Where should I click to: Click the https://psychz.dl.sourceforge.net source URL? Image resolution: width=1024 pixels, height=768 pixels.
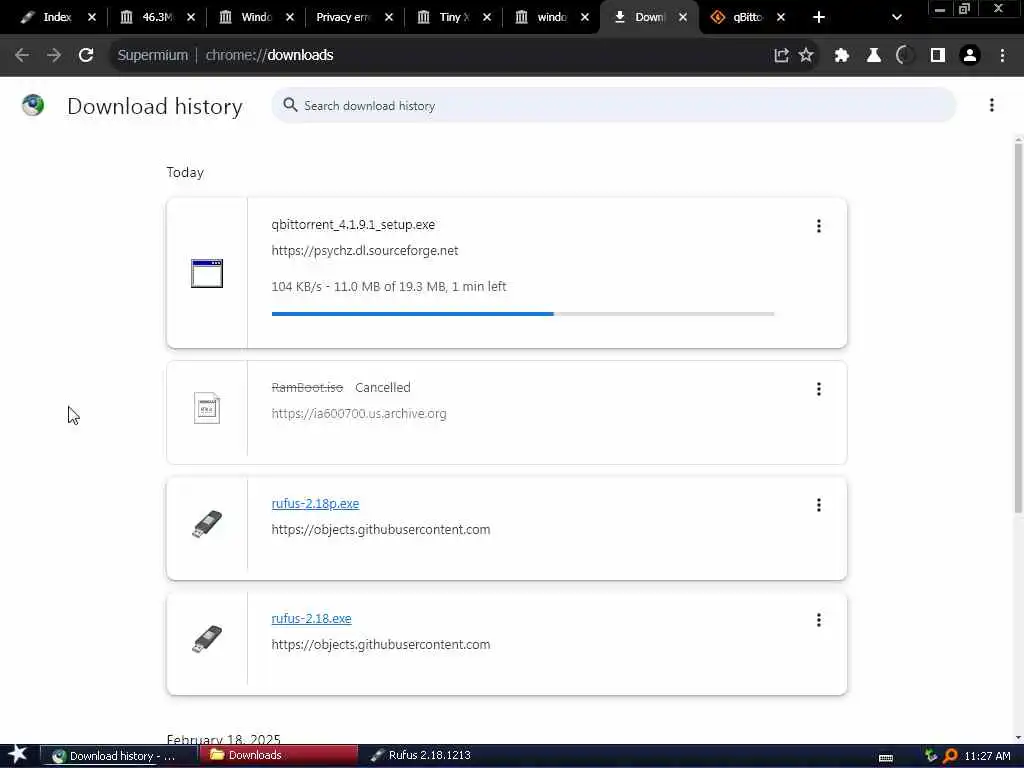tap(364, 251)
